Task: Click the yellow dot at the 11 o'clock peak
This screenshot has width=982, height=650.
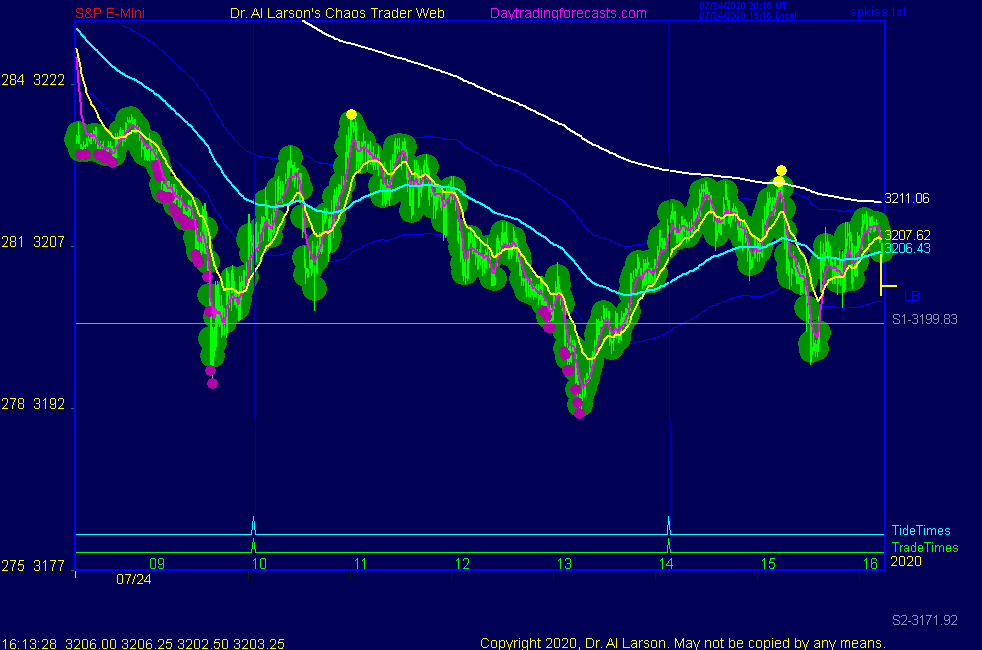Action: tap(351, 115)
